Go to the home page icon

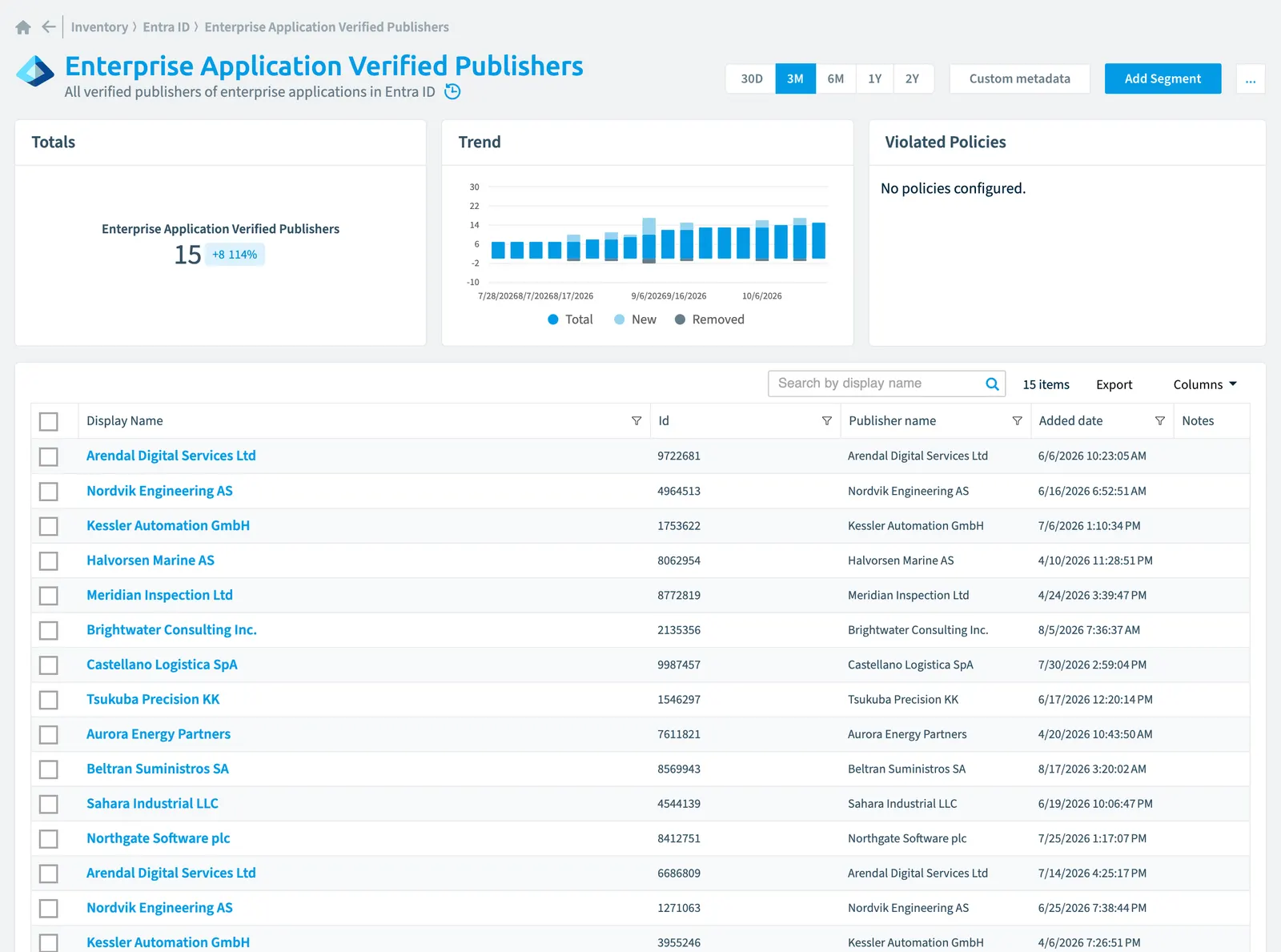[x=23, y=27]
